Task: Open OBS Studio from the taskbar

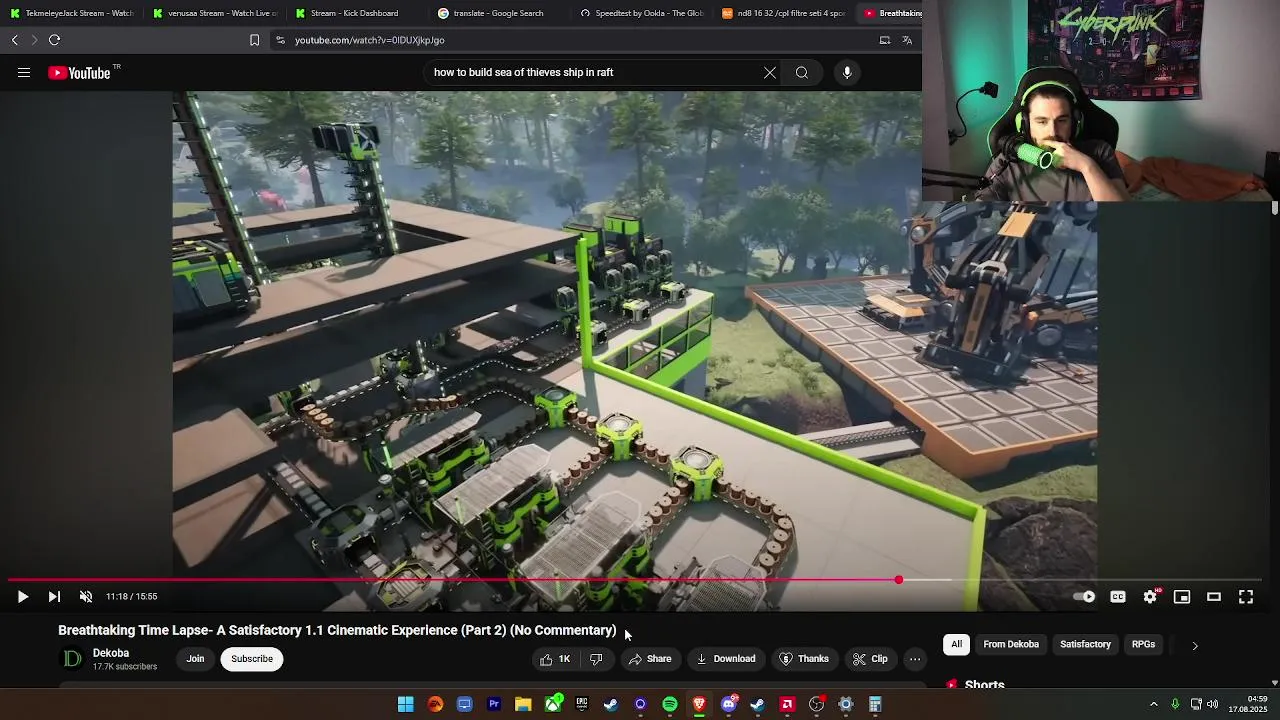Action: (817, 705)
